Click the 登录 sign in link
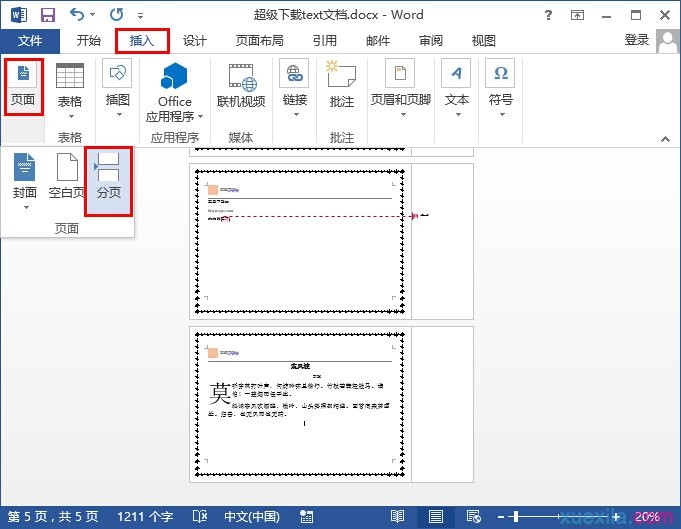 (637, 40)
